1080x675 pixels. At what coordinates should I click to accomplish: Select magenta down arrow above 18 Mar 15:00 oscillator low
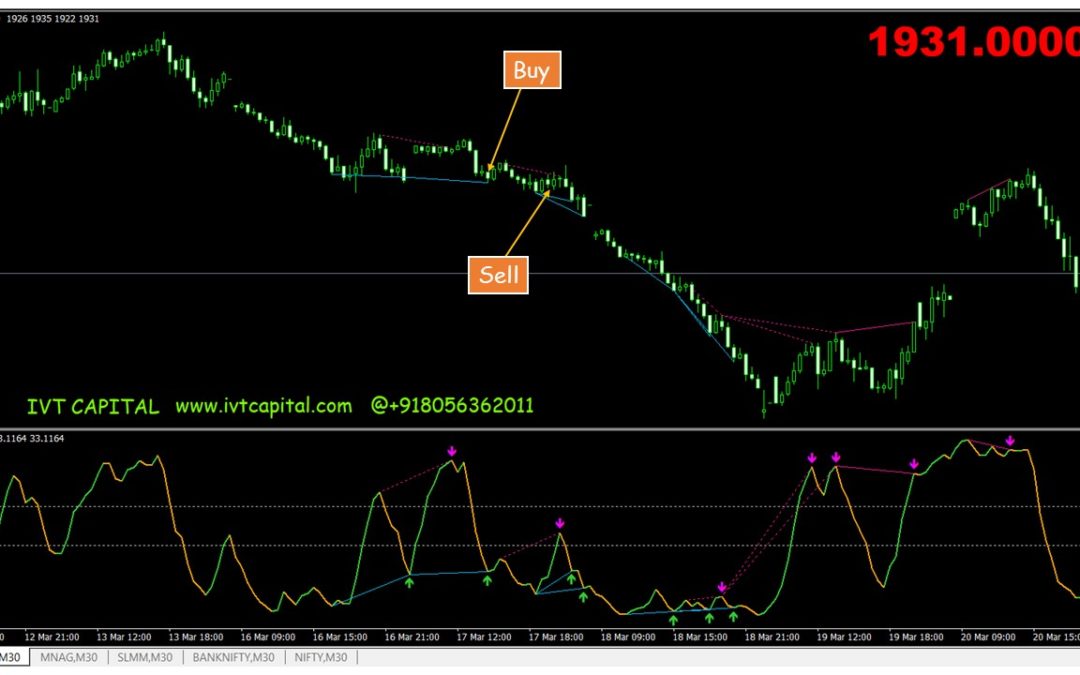(x=721, y=587)
